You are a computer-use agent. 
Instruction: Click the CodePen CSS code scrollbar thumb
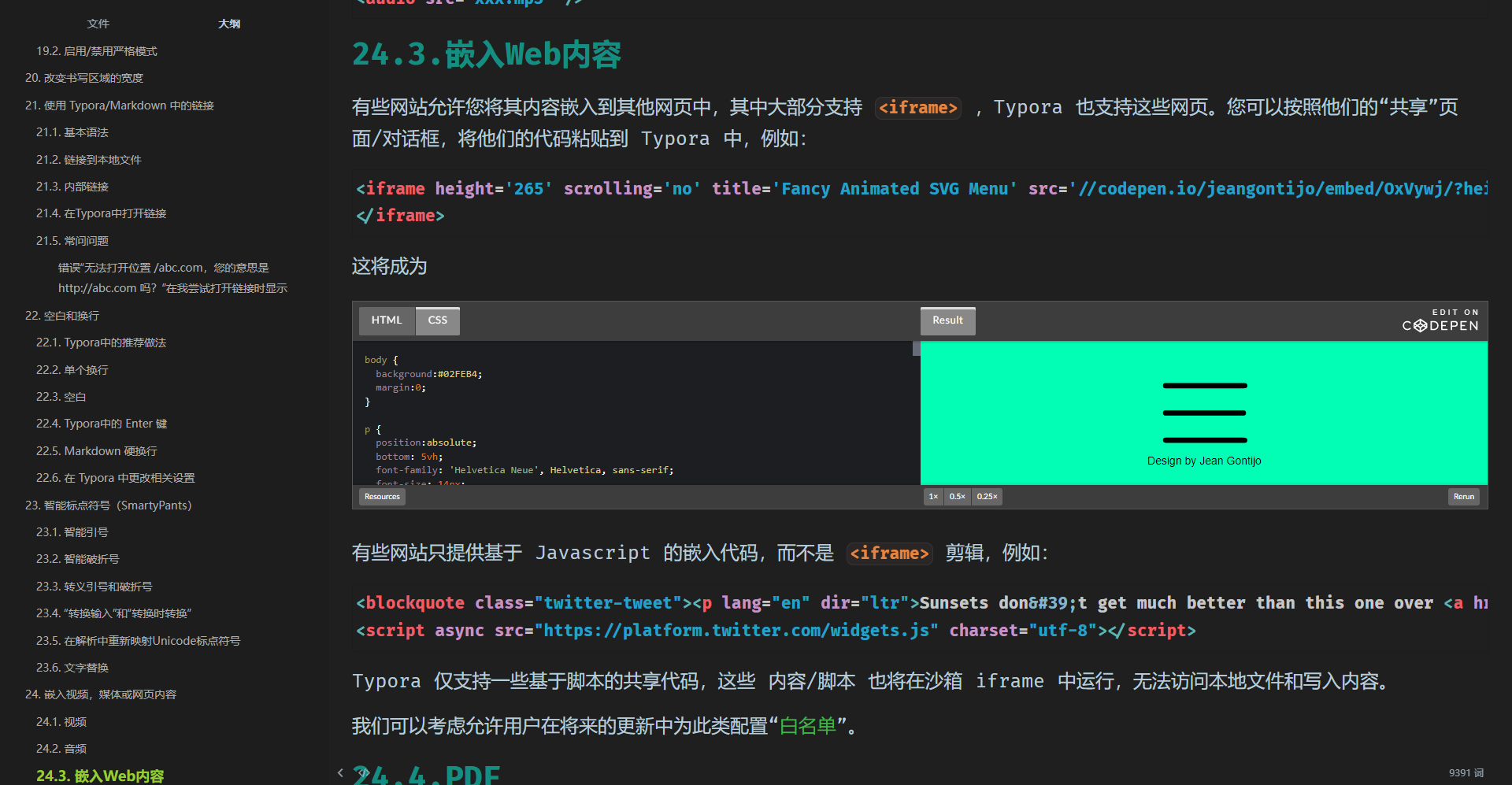click(x=917, y=348)
